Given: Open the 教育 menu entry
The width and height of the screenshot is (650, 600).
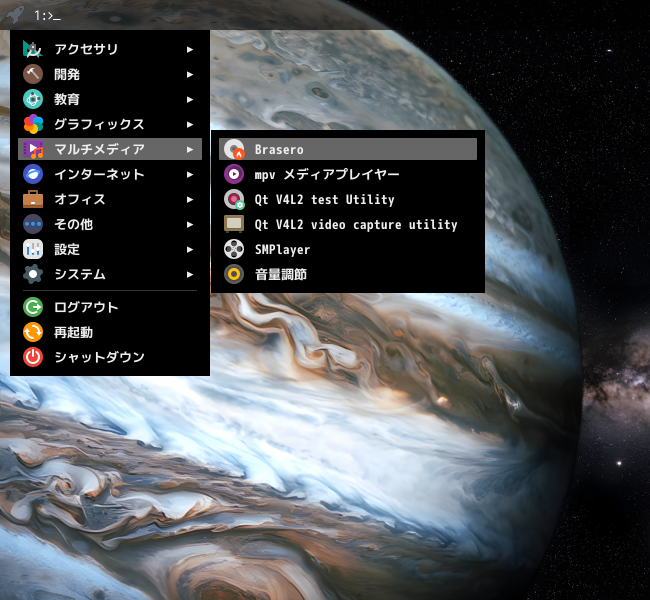Looking at the screenshot, I should (110, 99).
